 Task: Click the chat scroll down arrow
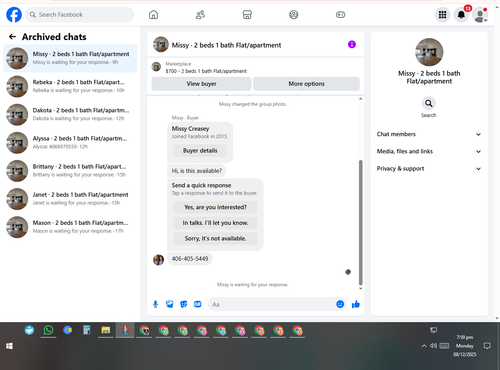pyautogui.click(x=360, y=288)
